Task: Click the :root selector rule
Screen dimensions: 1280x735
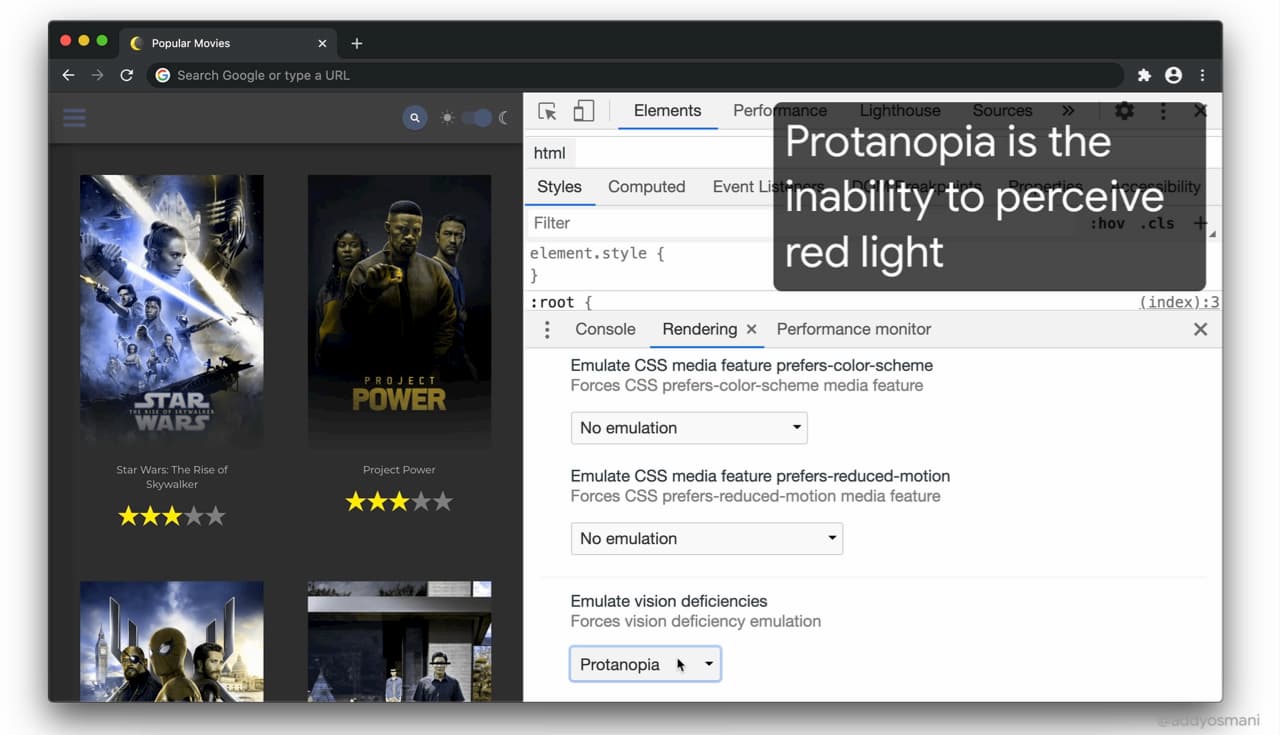Action: (561, 302)
